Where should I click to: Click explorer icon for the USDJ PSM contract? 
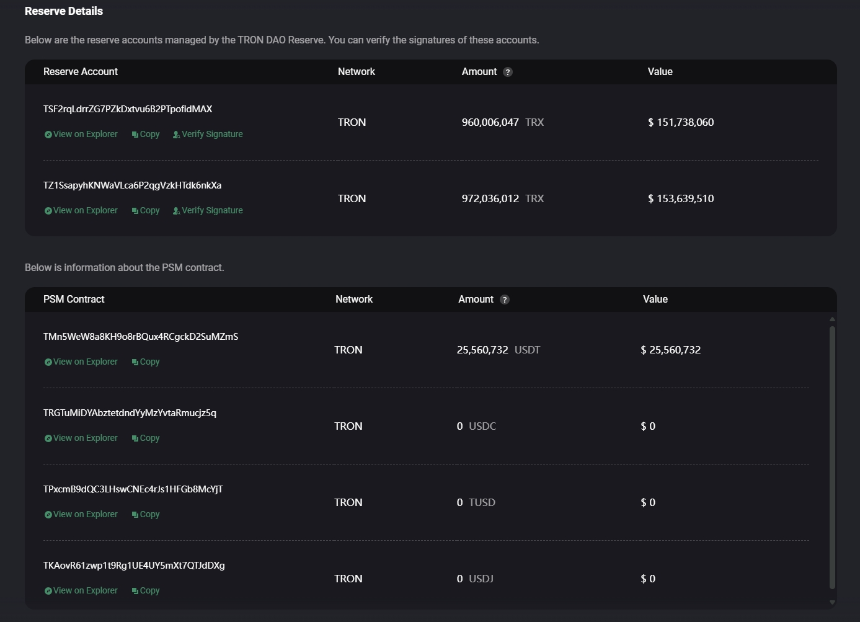pos(48,591)
